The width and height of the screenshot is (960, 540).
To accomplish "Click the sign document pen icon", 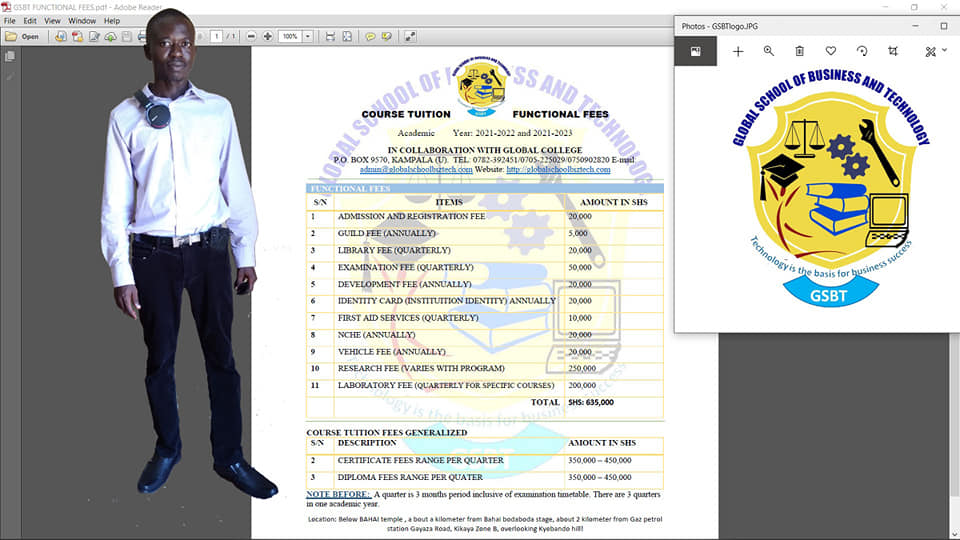I will tap(94, 37).
